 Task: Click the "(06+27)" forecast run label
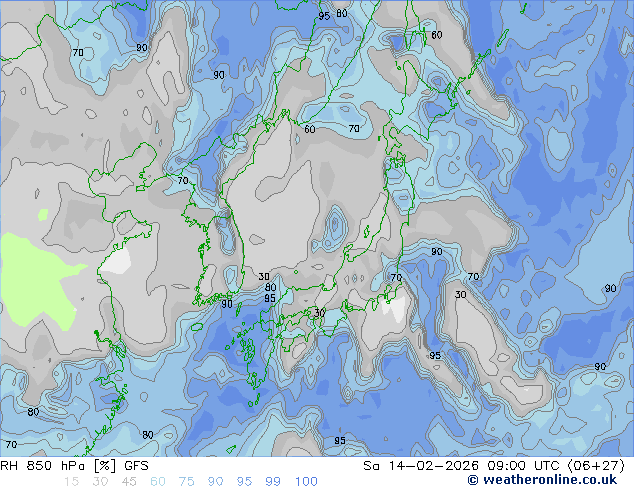coord(596,466)
